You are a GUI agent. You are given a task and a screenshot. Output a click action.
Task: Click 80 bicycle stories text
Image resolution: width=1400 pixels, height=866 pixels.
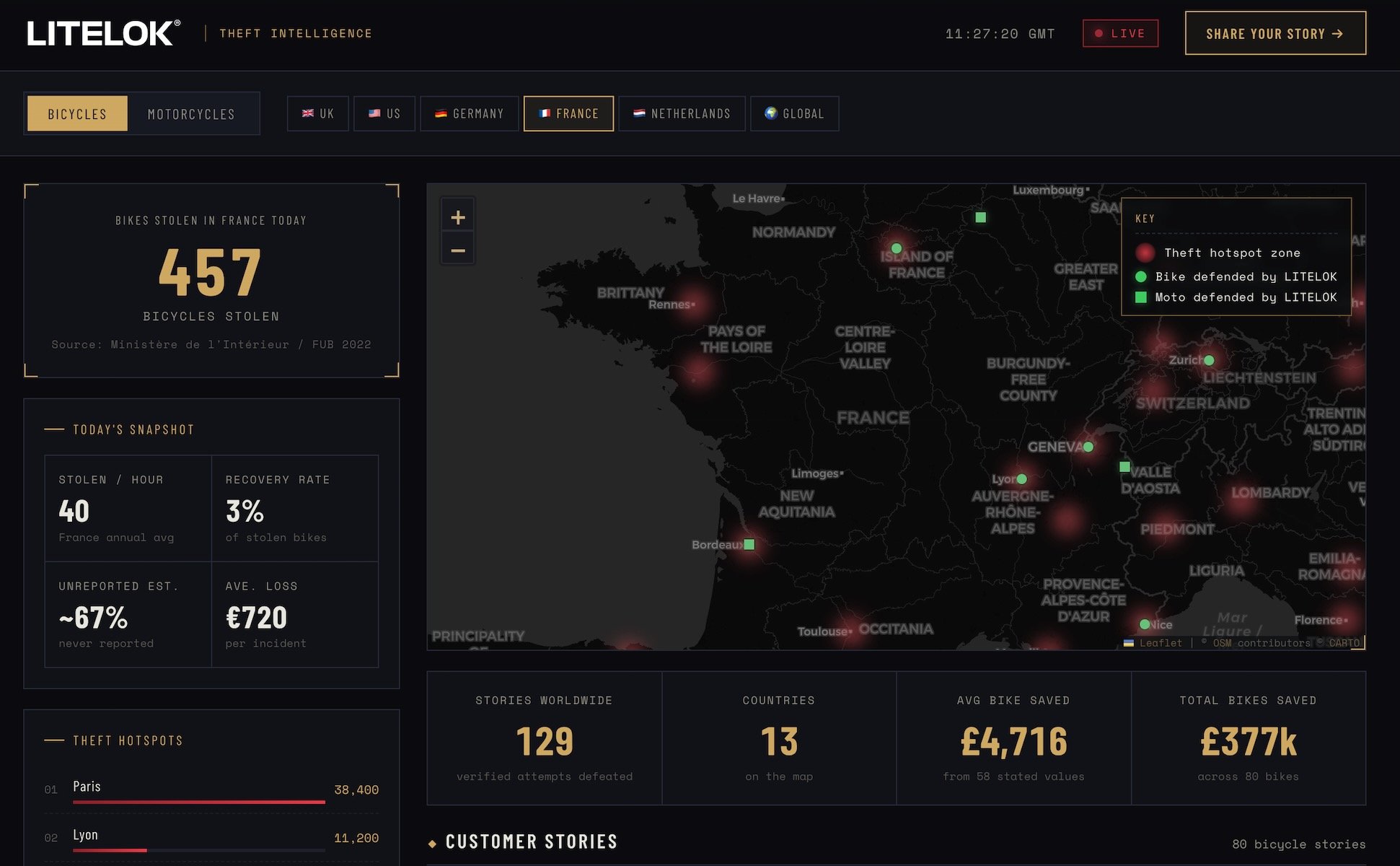1298,844
